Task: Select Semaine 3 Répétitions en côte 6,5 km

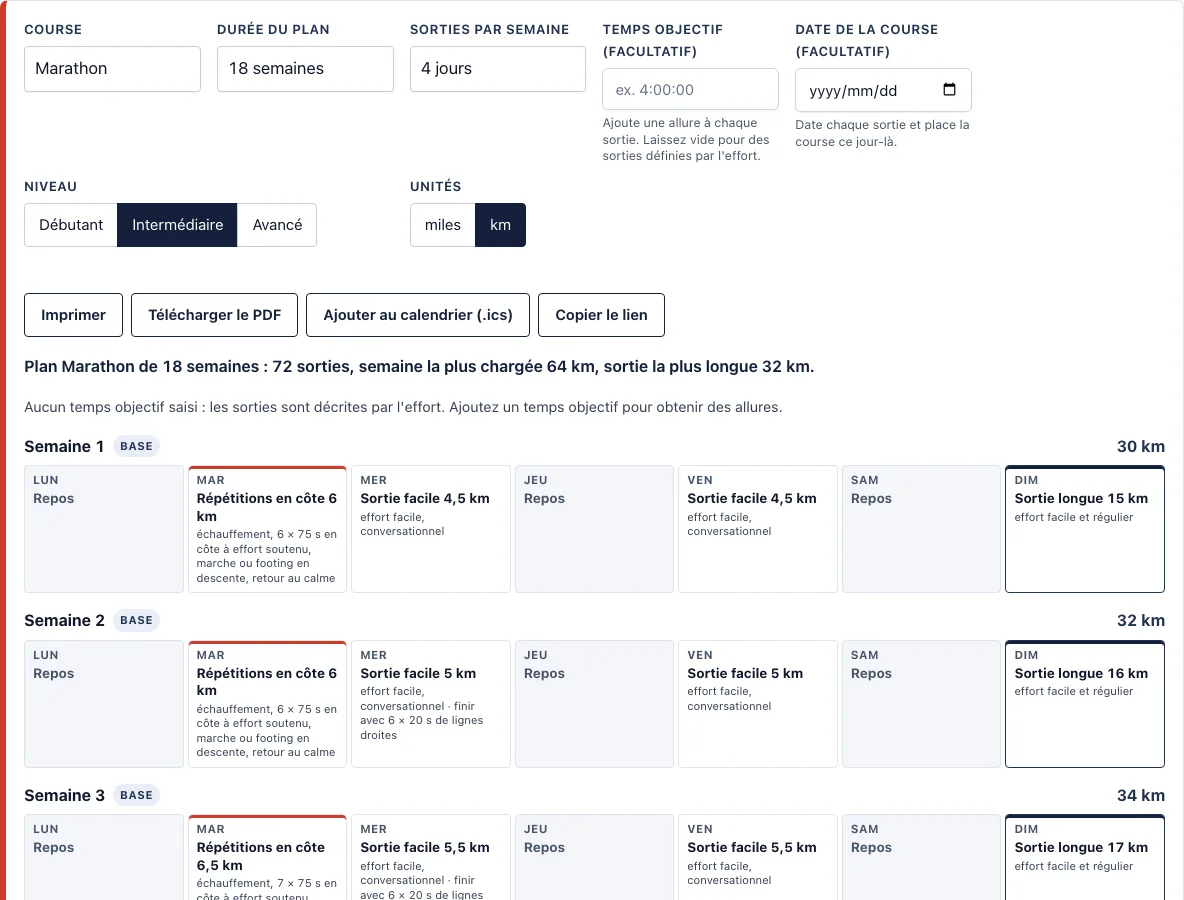Action: click(267, 857)
